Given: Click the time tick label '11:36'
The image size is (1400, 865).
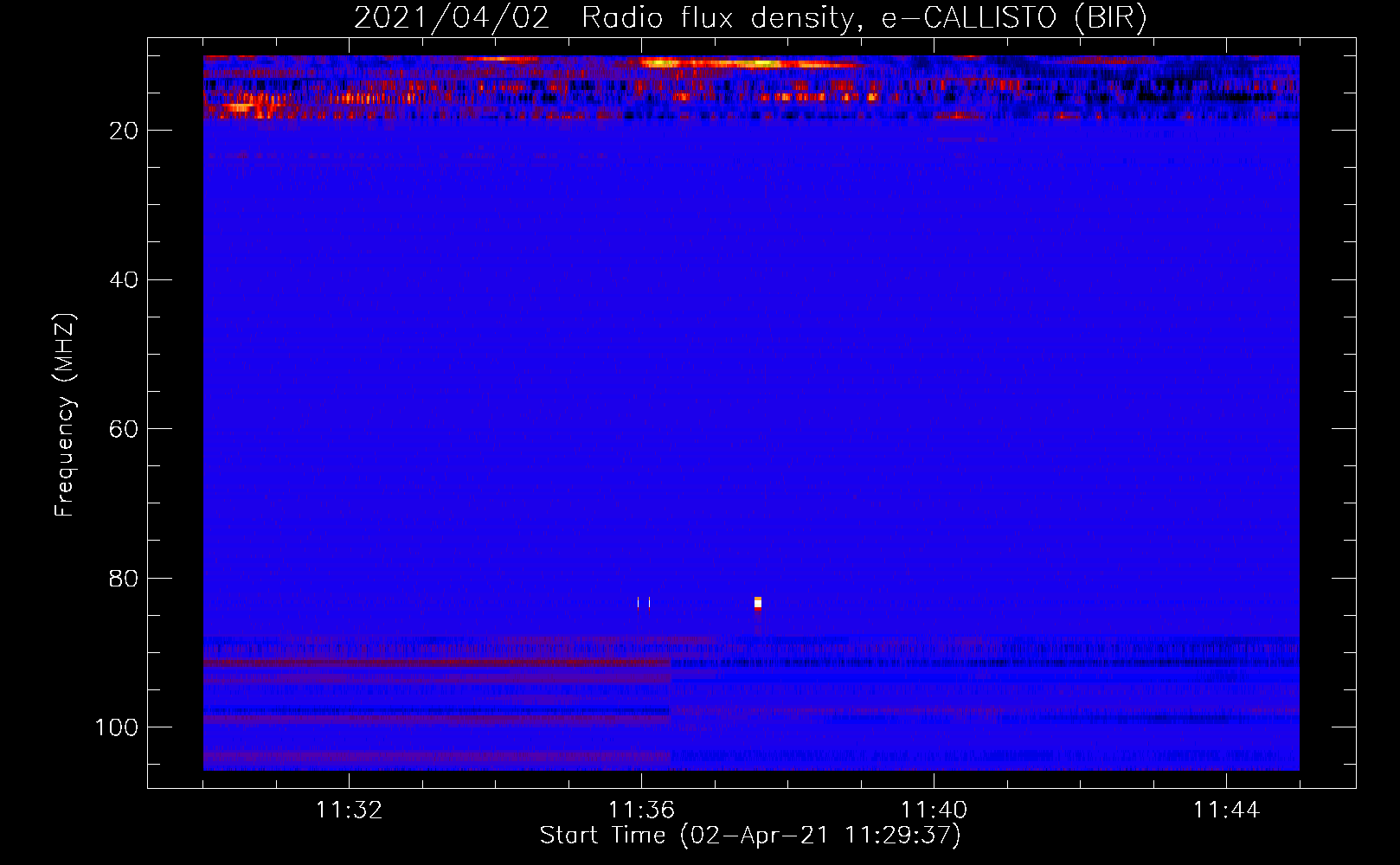Looking at the screenshot, I should pyautogui.click(x=641, y=811).
